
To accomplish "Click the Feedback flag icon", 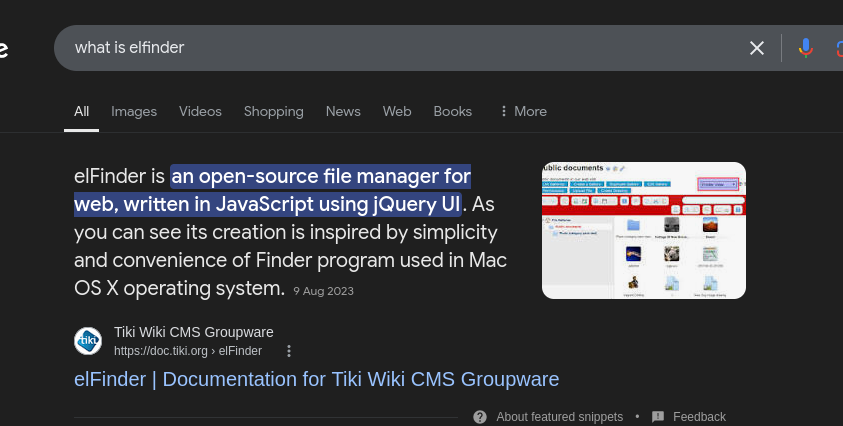I will [x=658, y=417].
